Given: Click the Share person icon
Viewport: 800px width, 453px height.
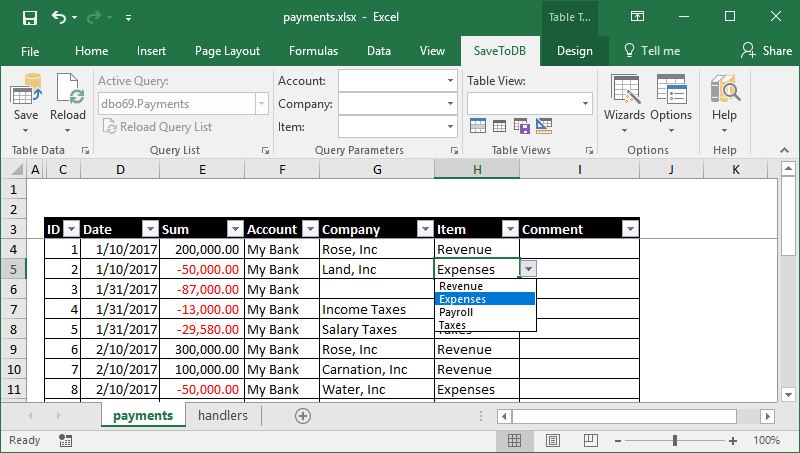Looking at the screenshot, I should click(748, 51).
